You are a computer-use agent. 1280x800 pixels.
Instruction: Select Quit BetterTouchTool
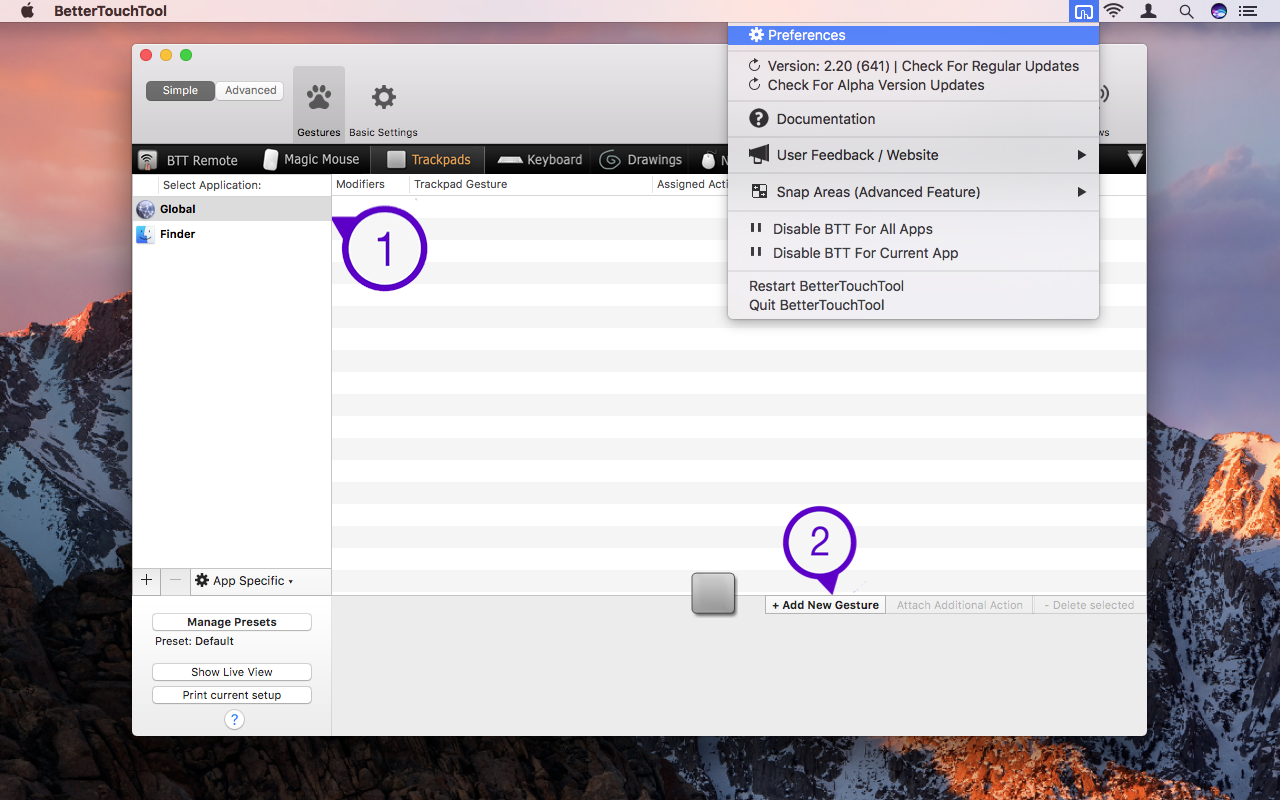click(x=914, y=305)
